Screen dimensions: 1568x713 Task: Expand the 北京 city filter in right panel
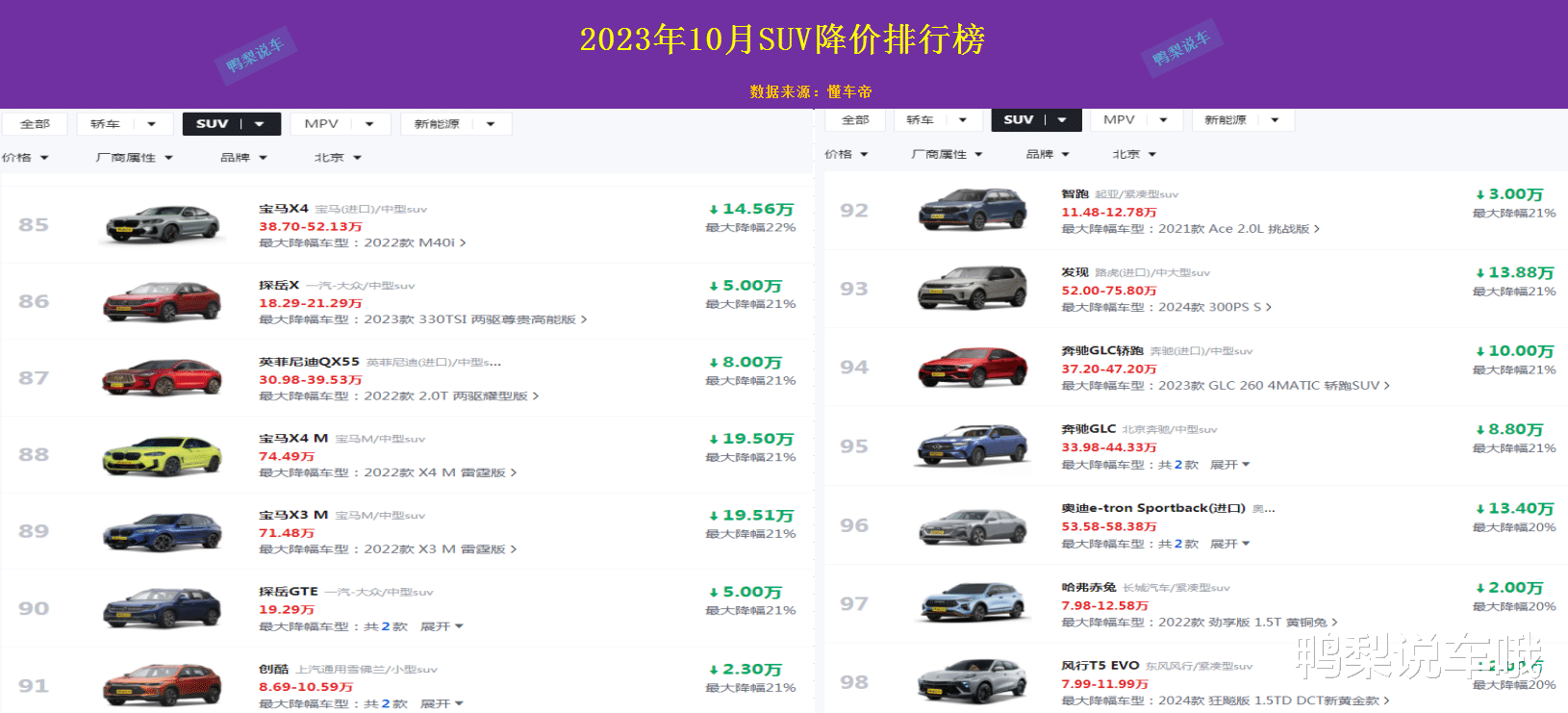pos(1135,154)
